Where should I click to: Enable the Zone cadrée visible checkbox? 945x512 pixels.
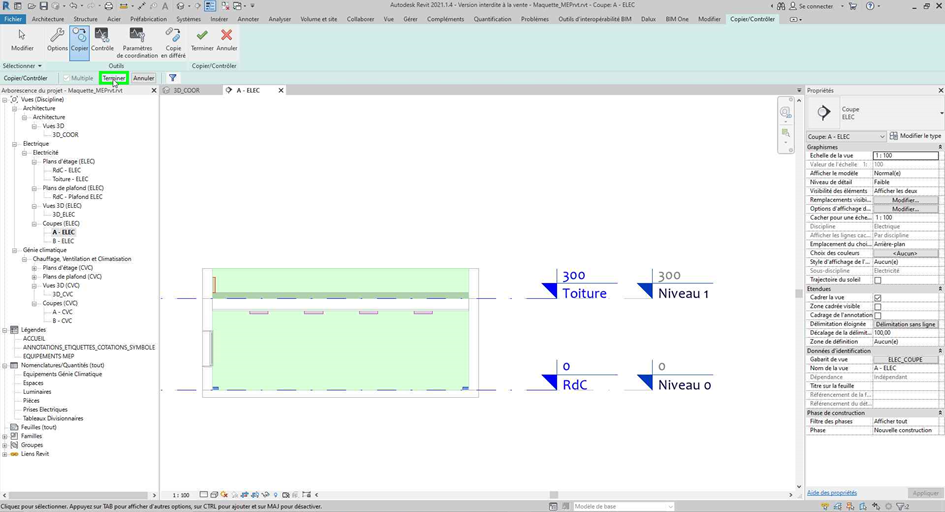[878, 307]
